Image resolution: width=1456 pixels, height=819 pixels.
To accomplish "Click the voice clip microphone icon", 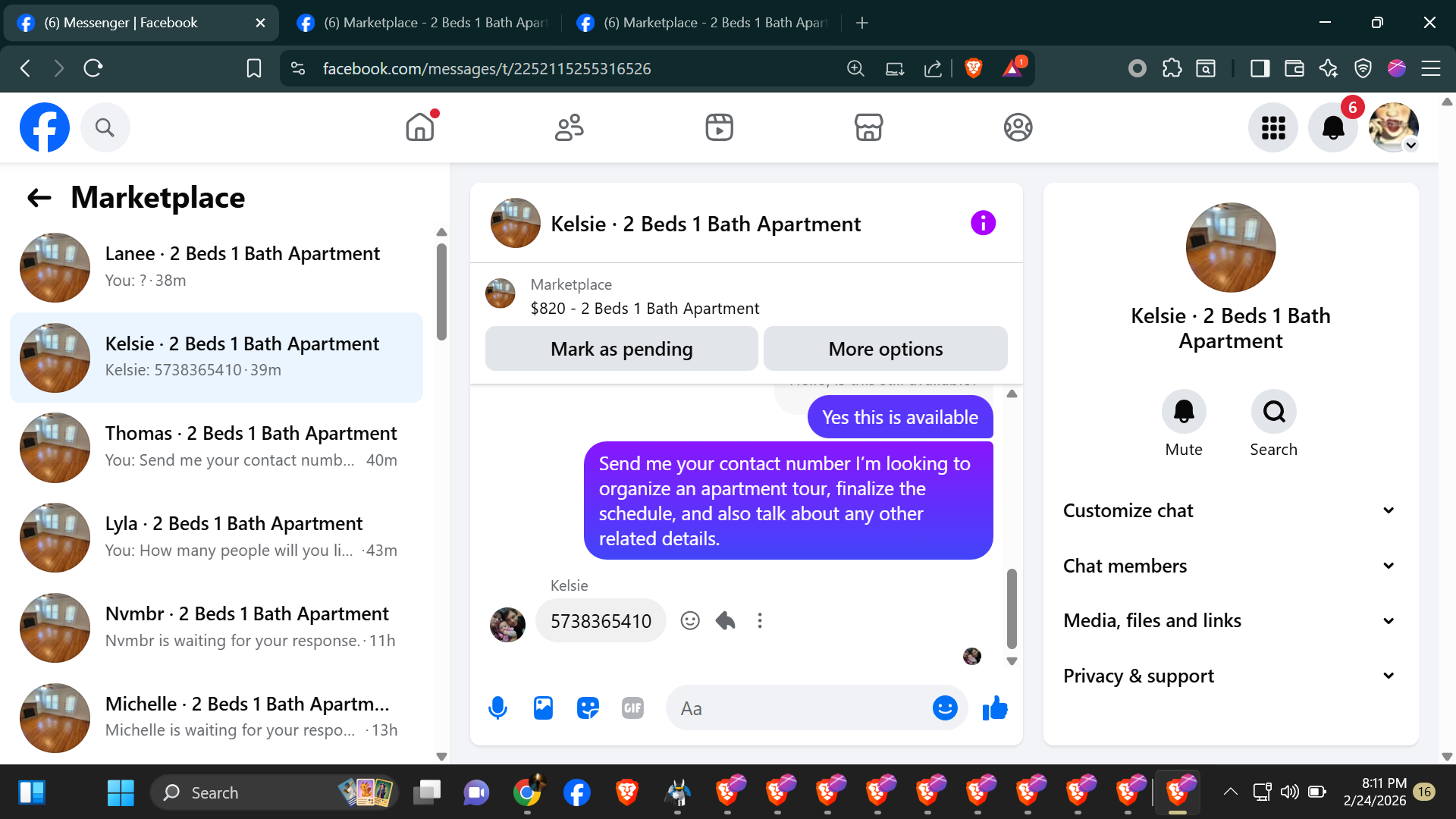I will pyautogui.click(x=497, y=708).
